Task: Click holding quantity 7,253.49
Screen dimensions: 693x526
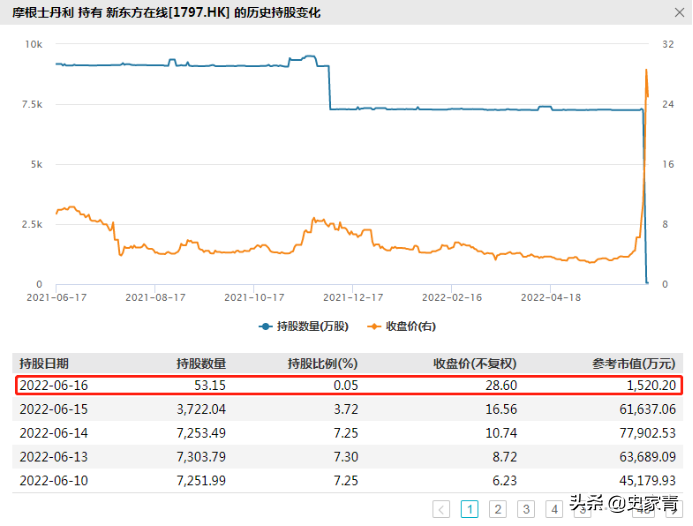Action: click(201, 433)
